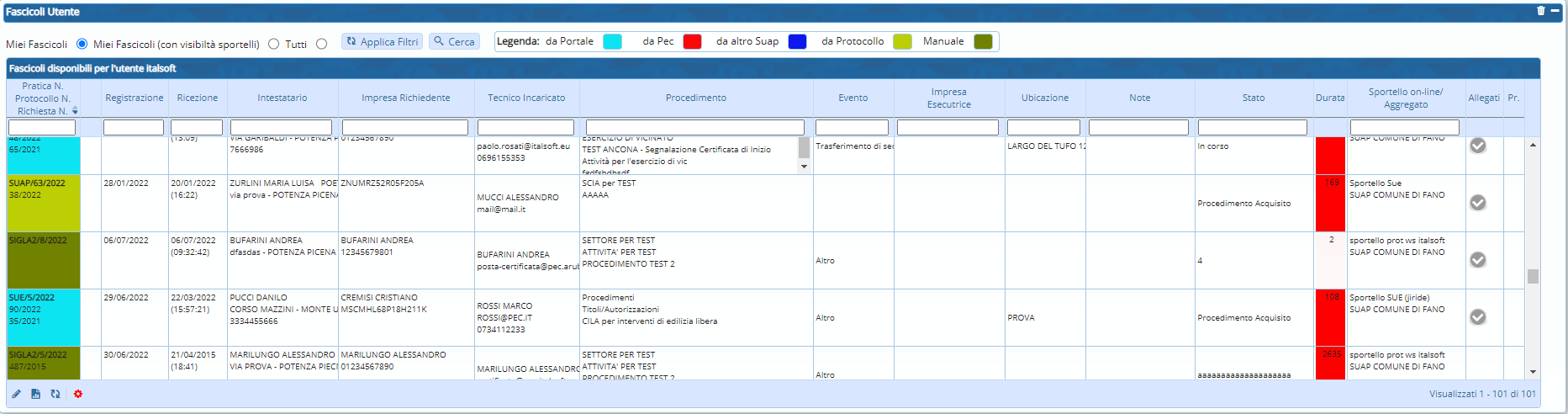
Task: Select the Miei Fascicoli radio button
Action: (82, 44)
